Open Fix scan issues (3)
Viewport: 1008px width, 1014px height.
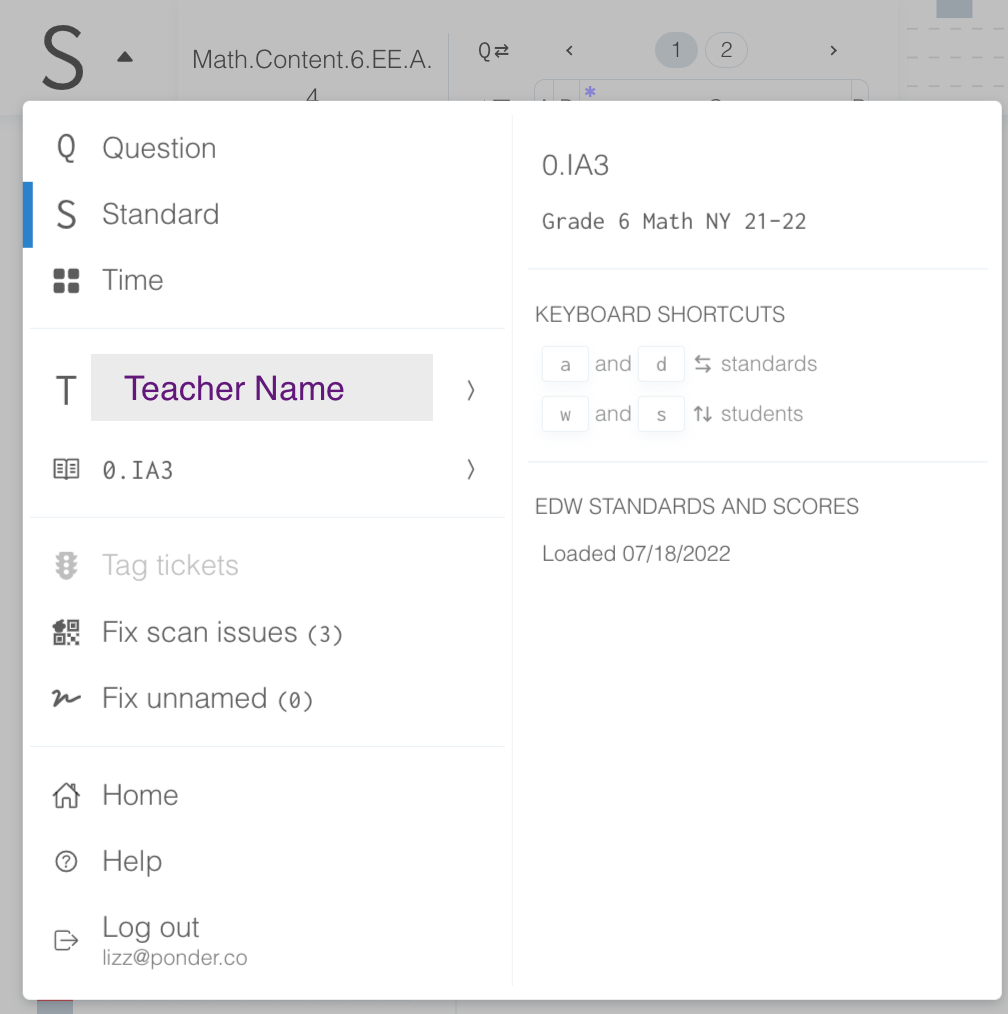click(266, 632)
